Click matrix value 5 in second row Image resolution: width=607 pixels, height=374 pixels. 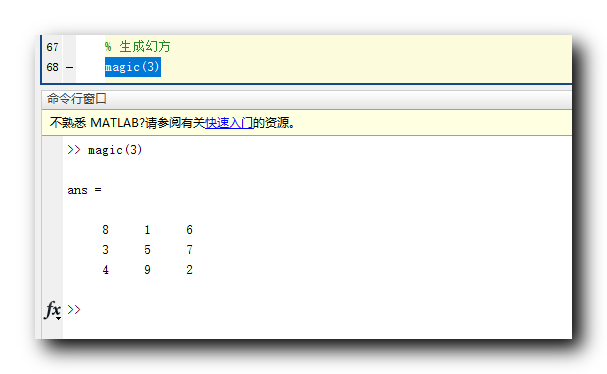tap(147, 250)
